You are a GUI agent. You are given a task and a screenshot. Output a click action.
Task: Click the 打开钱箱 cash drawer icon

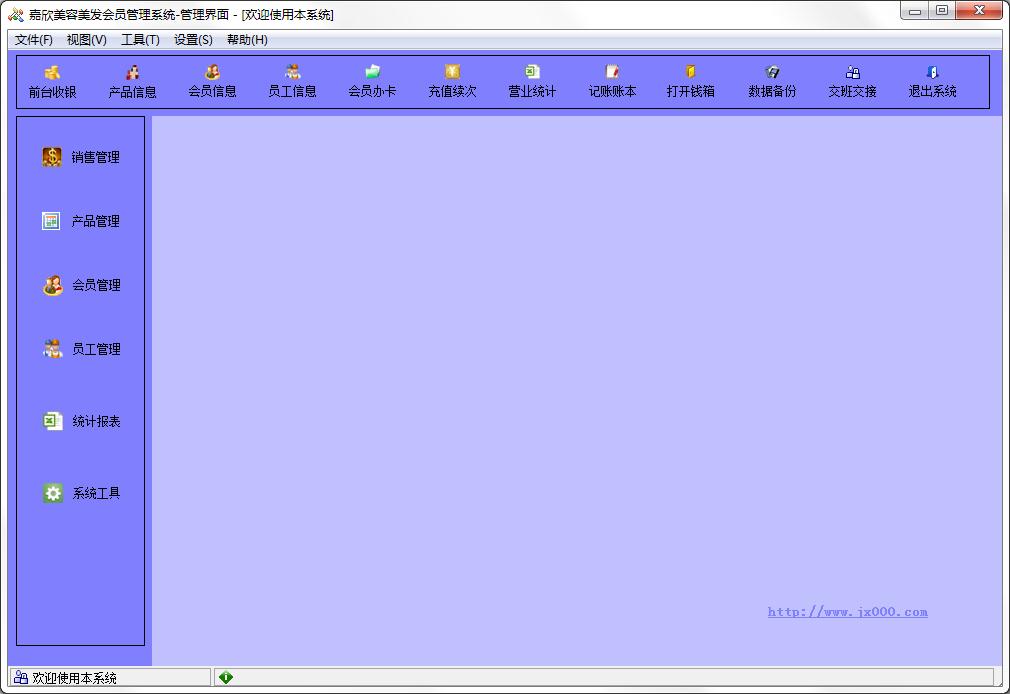click(x=691, y=72)
